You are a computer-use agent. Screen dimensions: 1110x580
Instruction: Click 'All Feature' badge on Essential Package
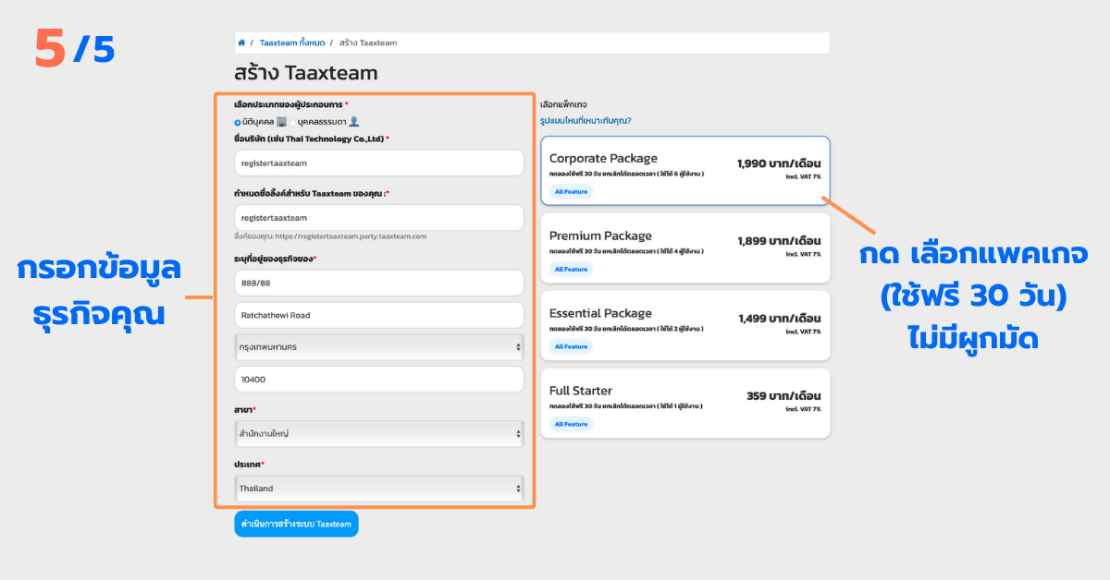click(x=571, y=346)
